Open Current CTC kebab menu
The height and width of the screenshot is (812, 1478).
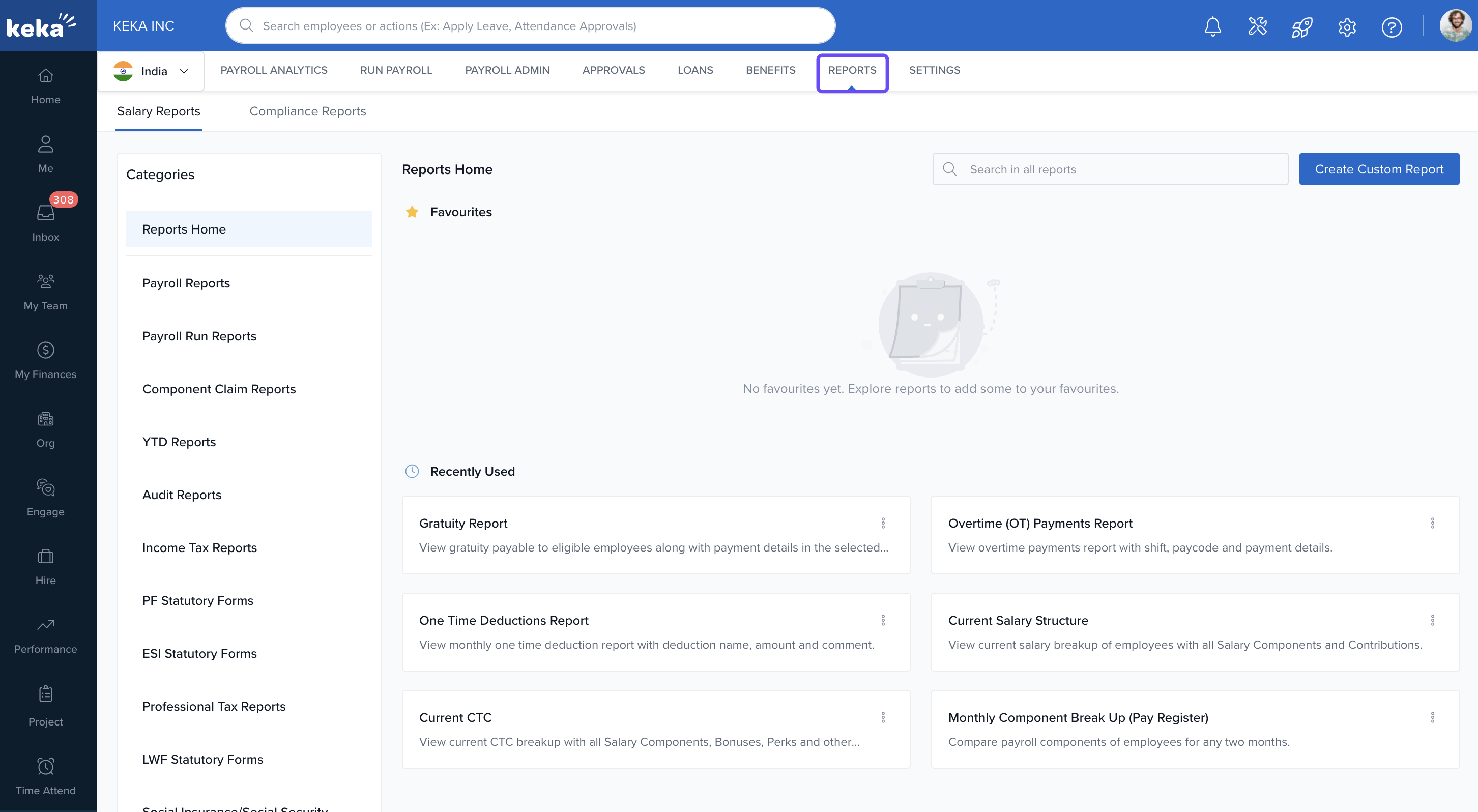point(882,717)
